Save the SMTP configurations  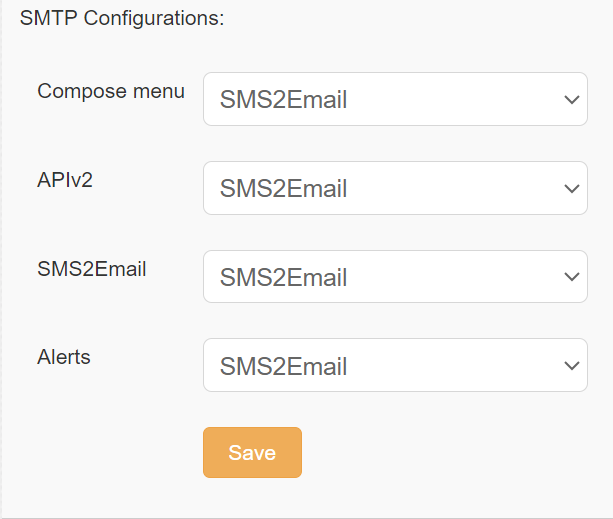(x=252, y=452)
